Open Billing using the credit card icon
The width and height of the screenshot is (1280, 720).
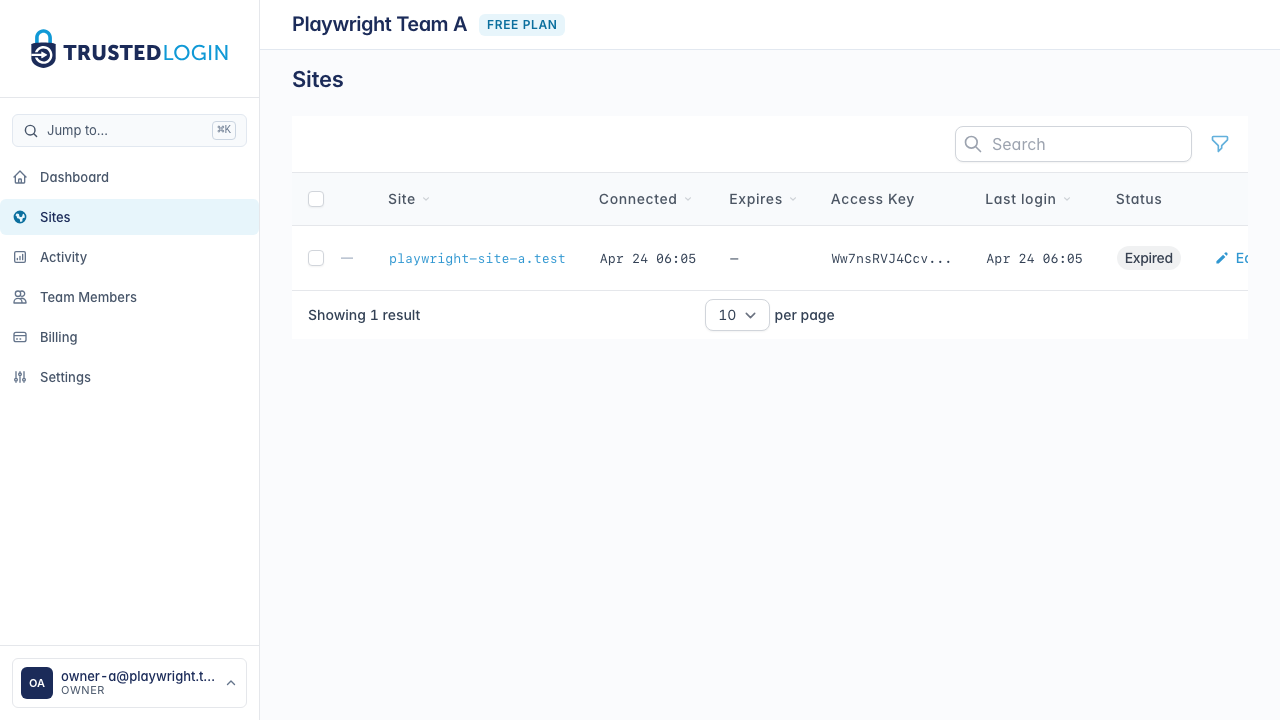(x=20, y=337)
